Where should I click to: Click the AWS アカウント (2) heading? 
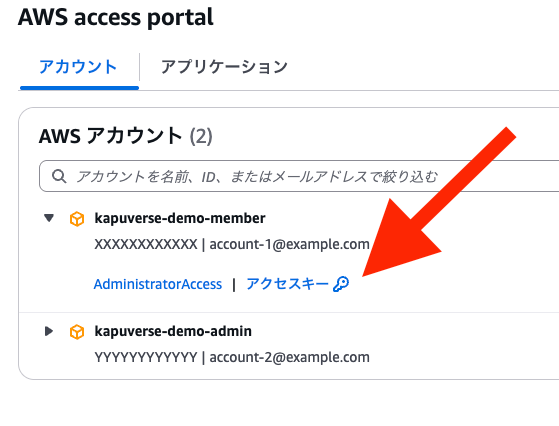[x=125, y=136]
